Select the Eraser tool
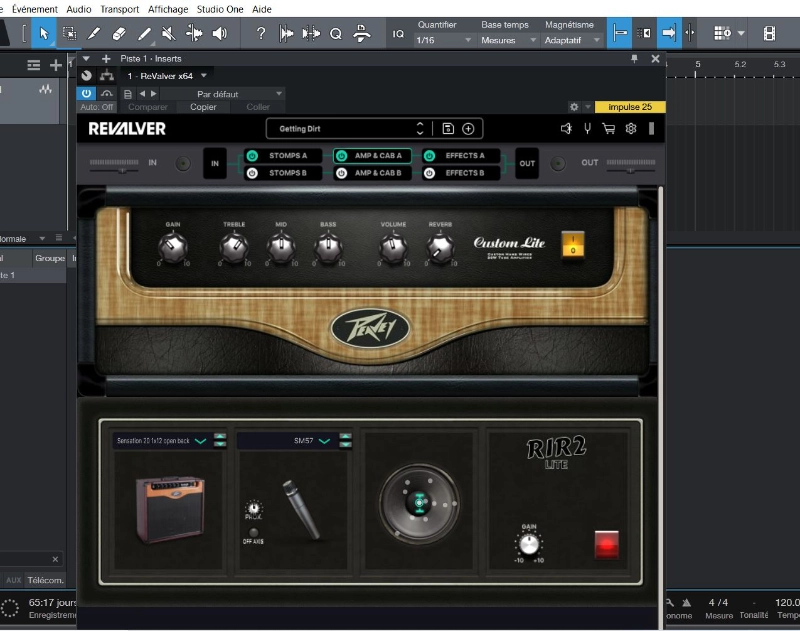 pyautogui.click(x=119, y=33)
